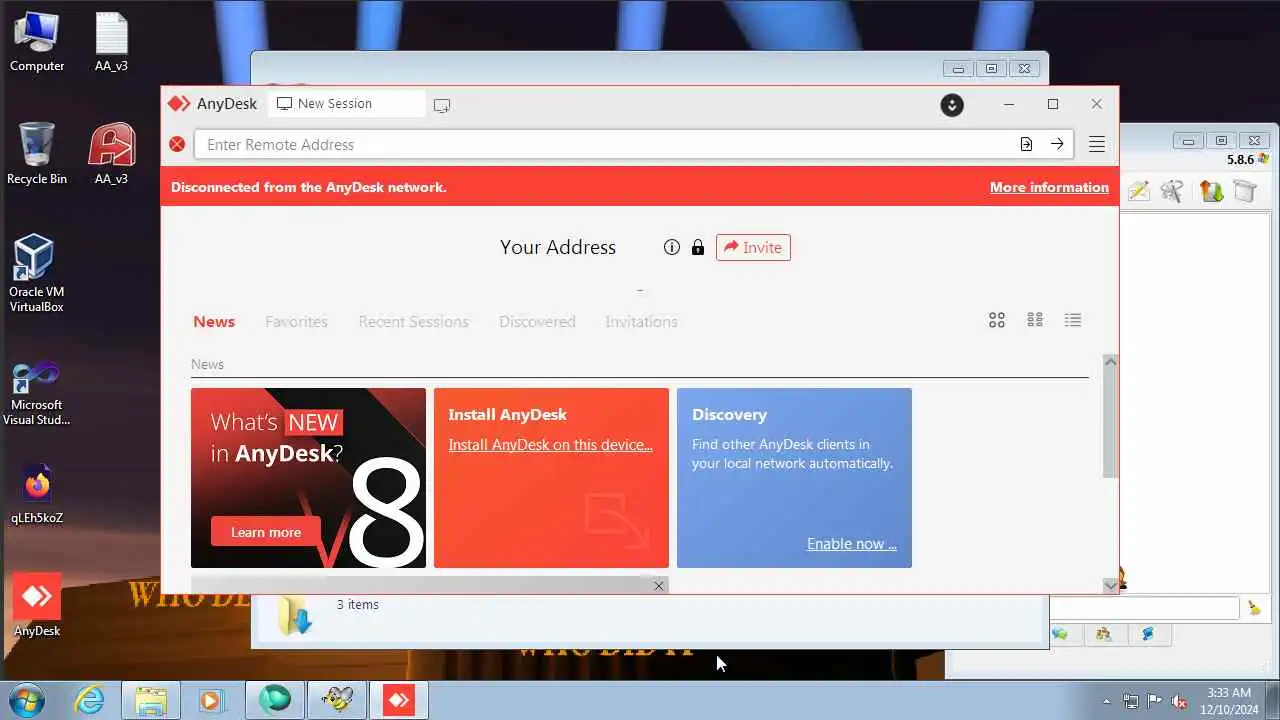Click the input field in the background window
The height and width of the screenshot is (720, 1280).
(x=1146, y=607)
